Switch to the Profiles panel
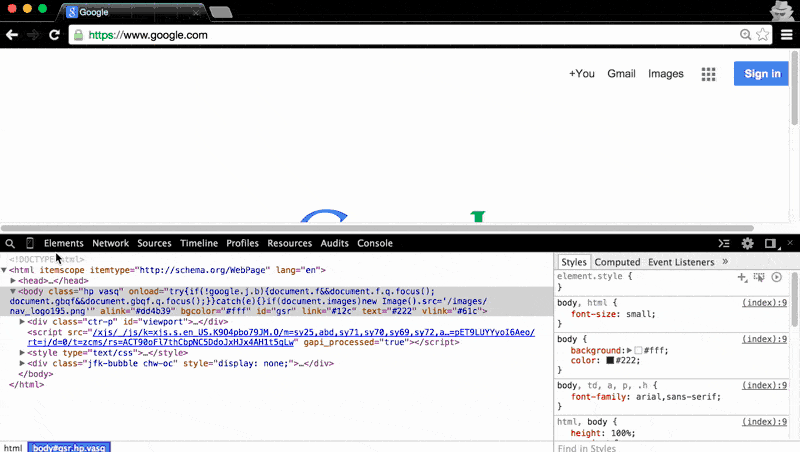Screen dimensions: 800x452 pos(242,243)
